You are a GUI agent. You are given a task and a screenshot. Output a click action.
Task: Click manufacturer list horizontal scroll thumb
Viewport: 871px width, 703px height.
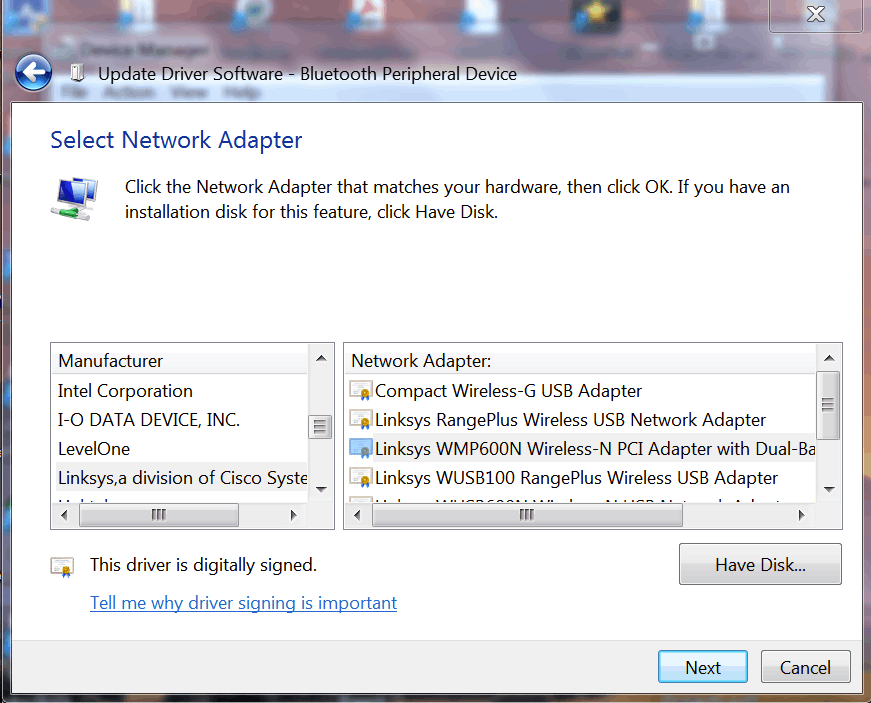pos(159,515)
